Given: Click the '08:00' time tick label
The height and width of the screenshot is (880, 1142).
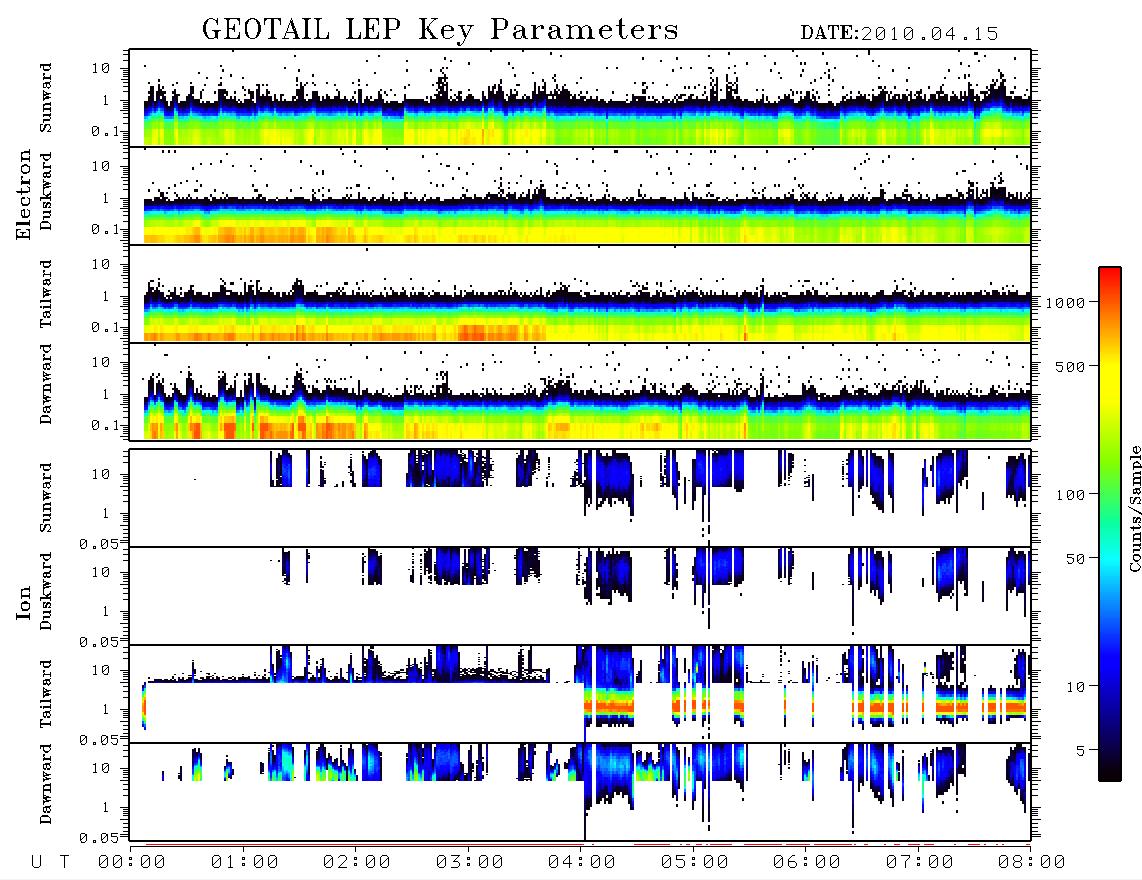Looking at the screenshot, I should pyautogui.click(x=1032, y=863).
